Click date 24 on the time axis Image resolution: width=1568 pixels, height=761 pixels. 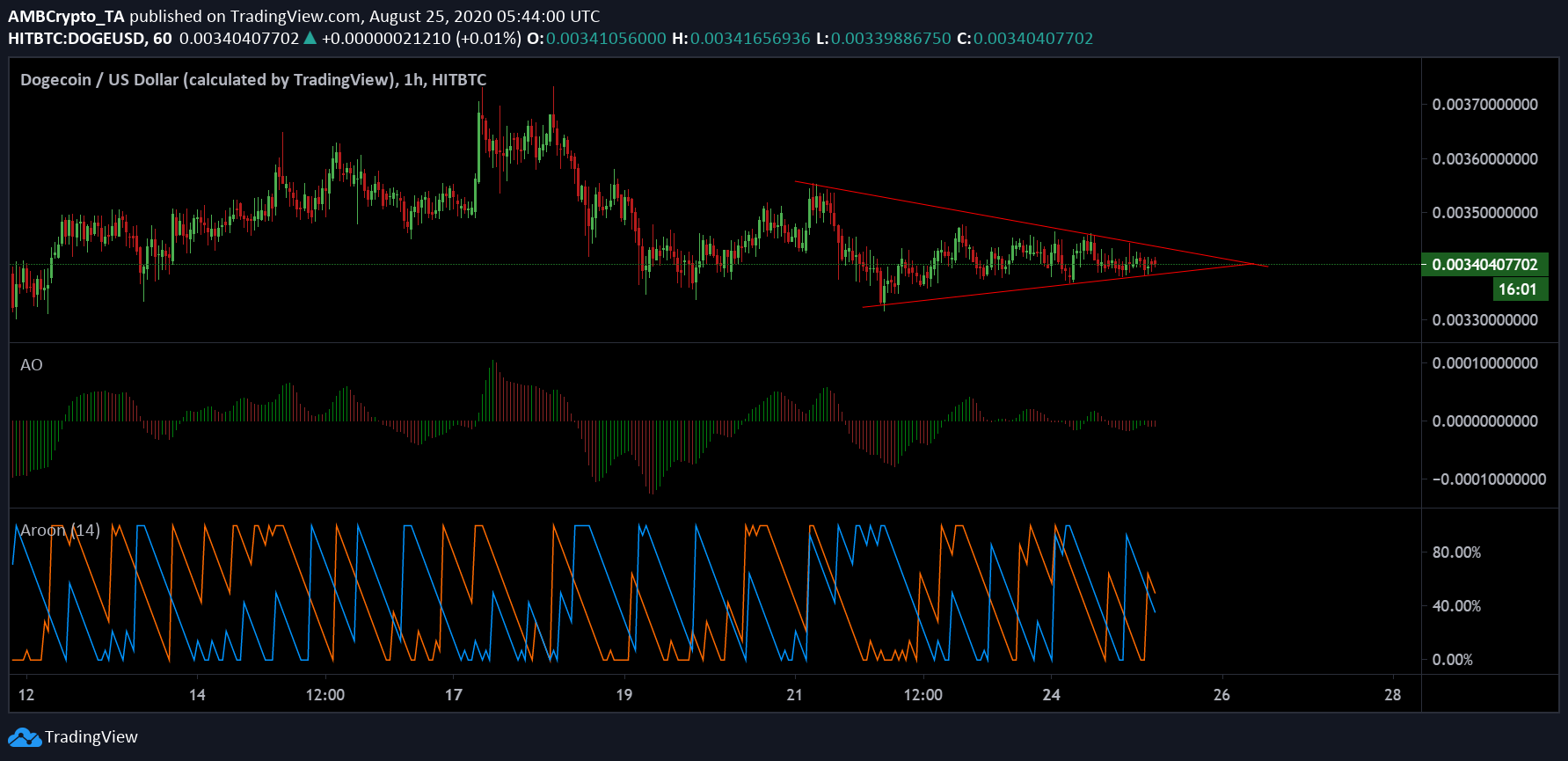pos(1051,695)
